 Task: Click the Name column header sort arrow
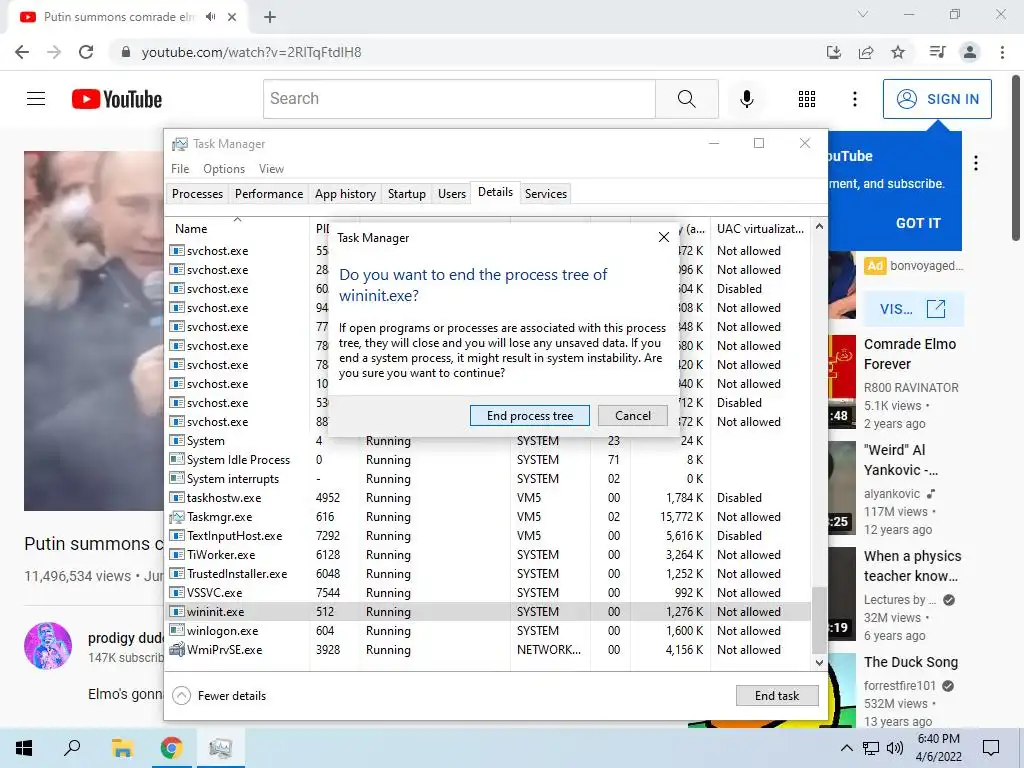(238, 219)
